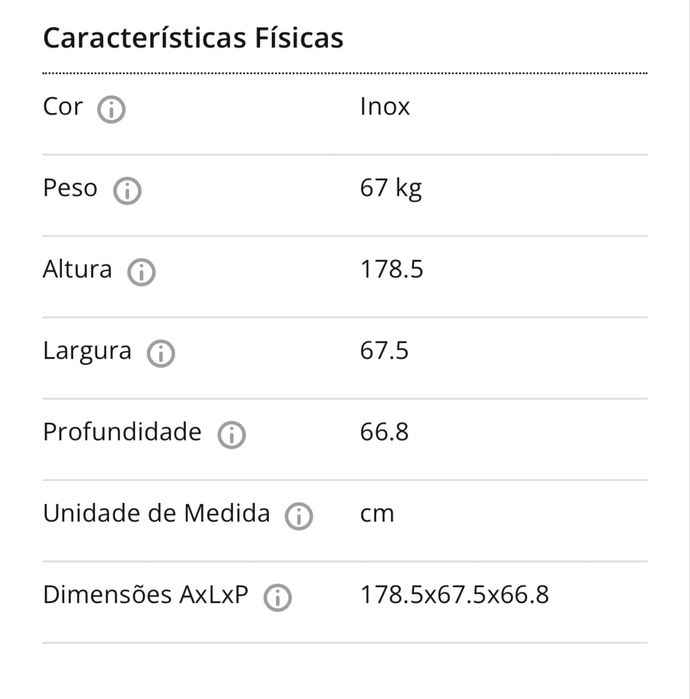Viewport: 690px width, 699px height.
Task: Select the Inox color value
Action: pos(385,107)
